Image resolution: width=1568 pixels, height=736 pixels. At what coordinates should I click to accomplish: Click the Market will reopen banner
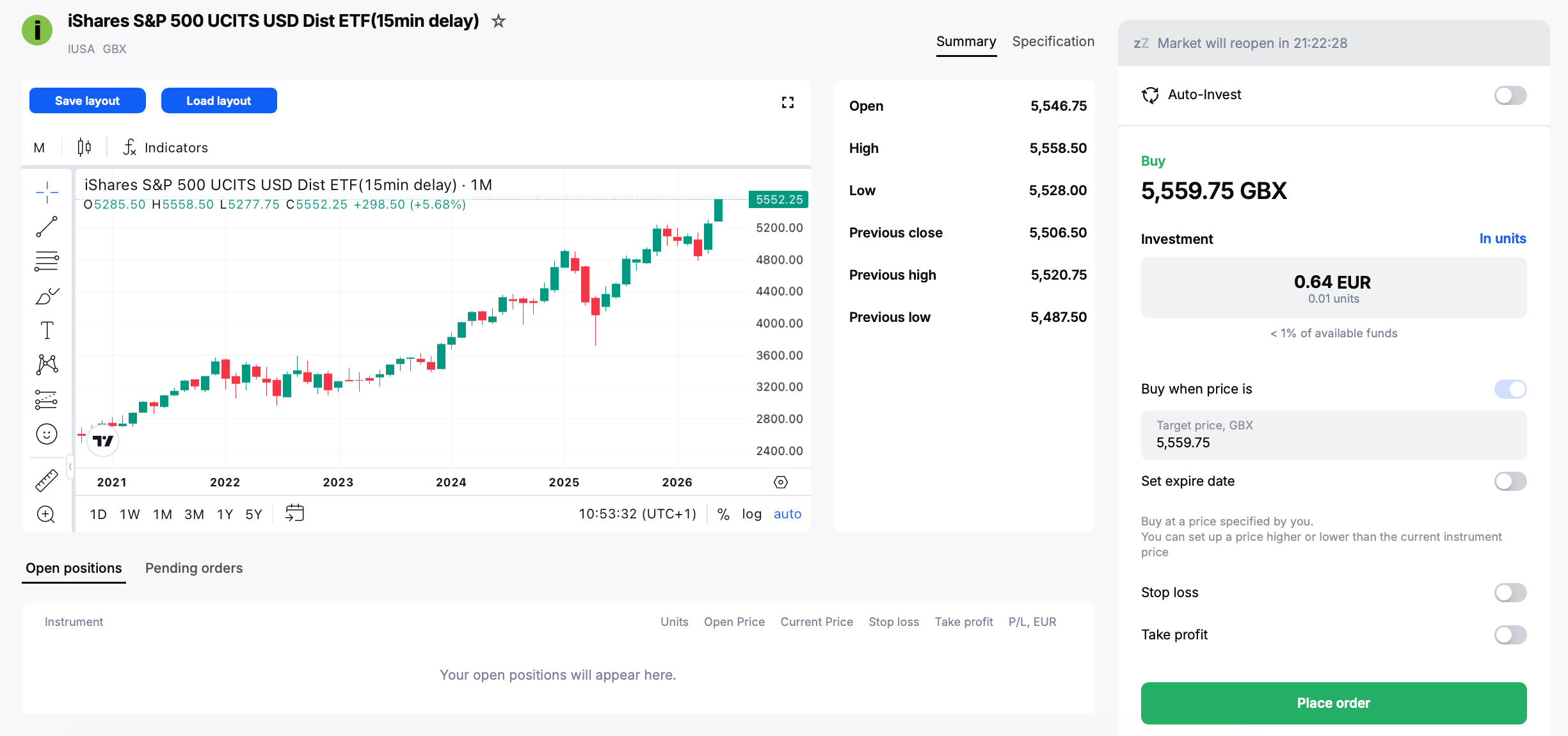tap(1334, 43)
